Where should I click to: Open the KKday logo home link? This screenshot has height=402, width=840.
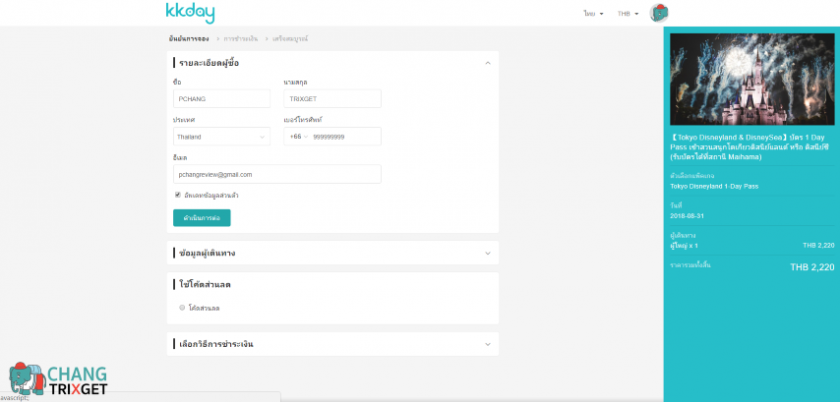click(x=190, y=12)
